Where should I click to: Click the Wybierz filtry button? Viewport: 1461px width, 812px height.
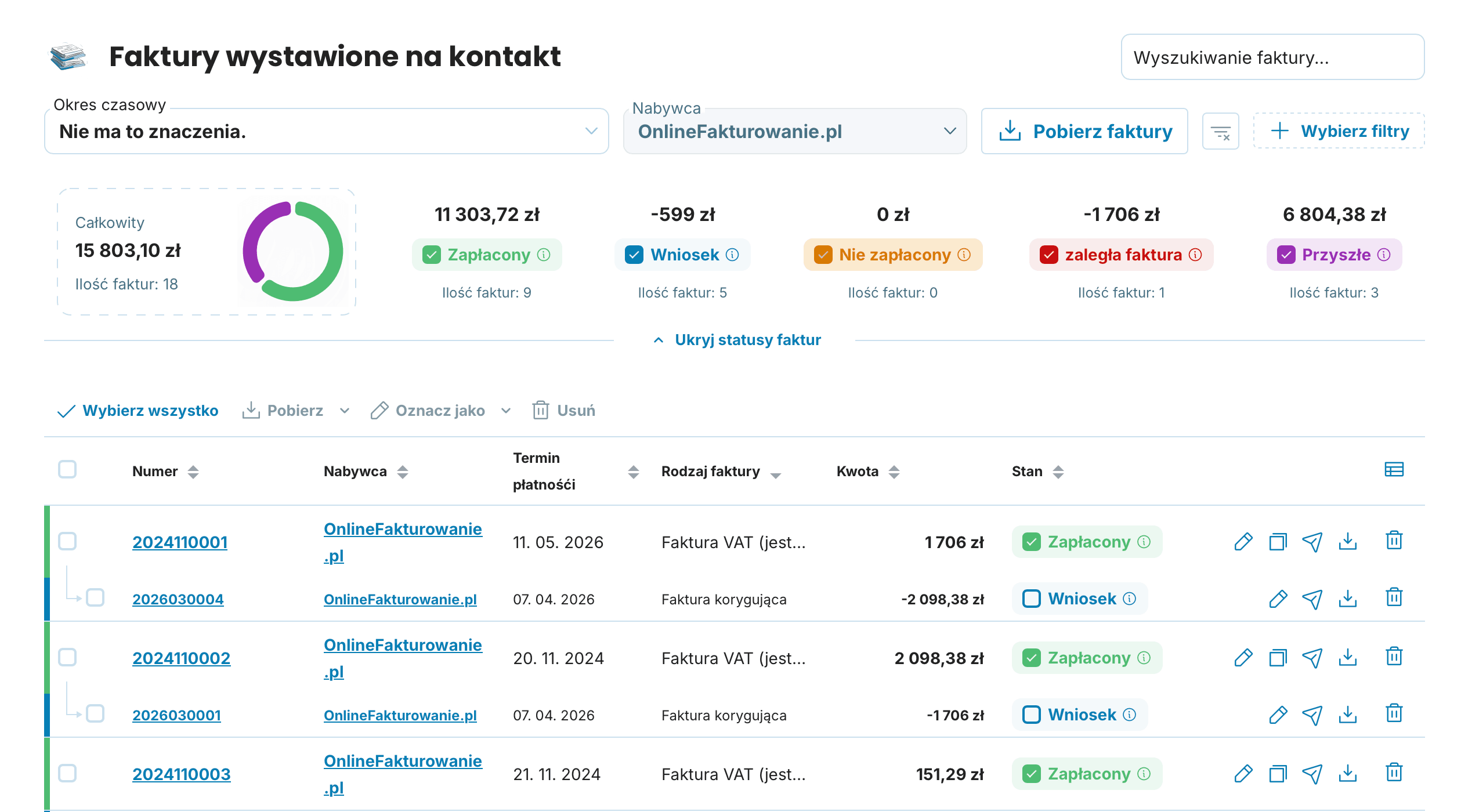[1339, 131]
